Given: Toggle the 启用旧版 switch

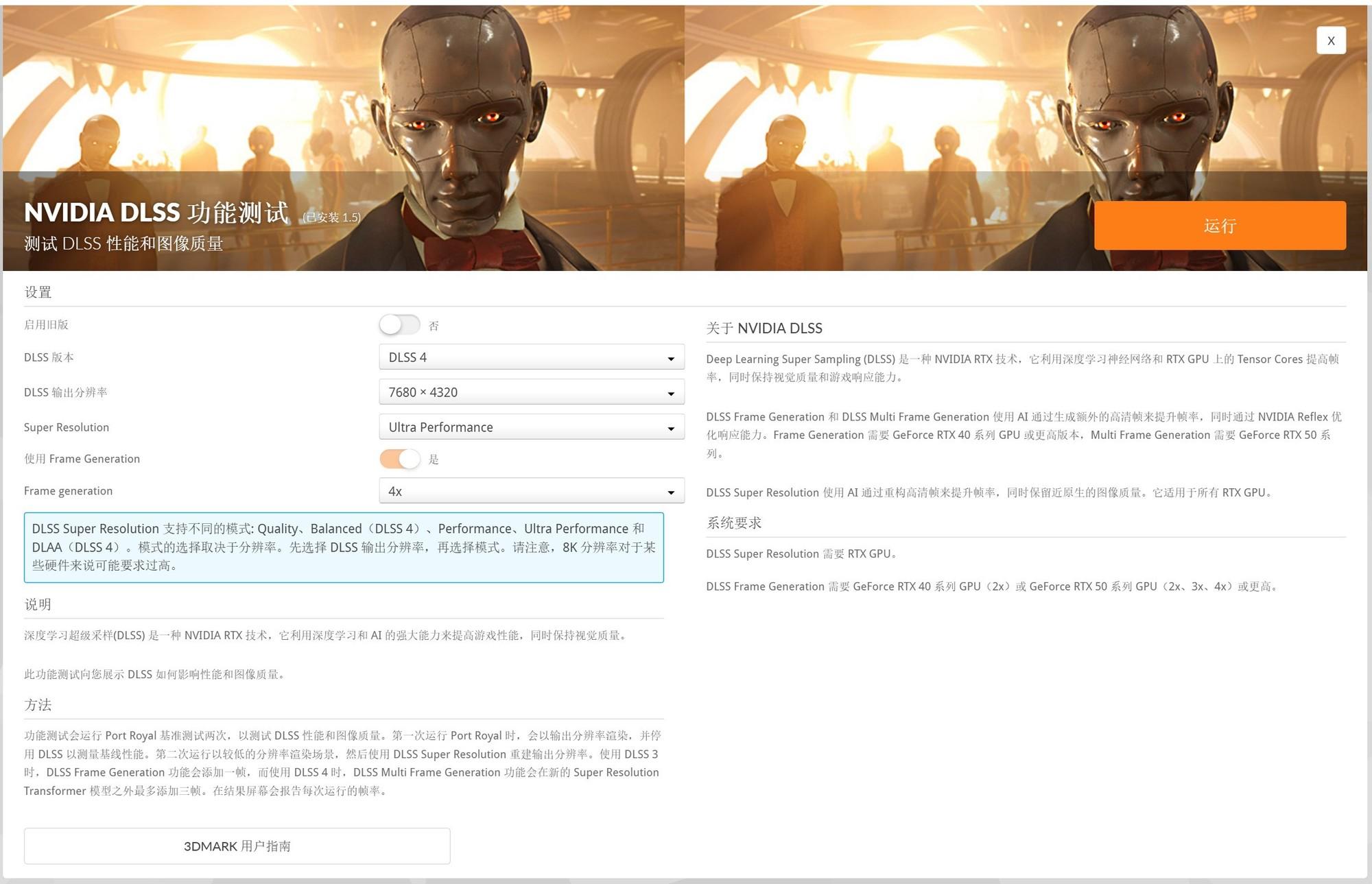Looking at the screenshot, I should 399,325.
